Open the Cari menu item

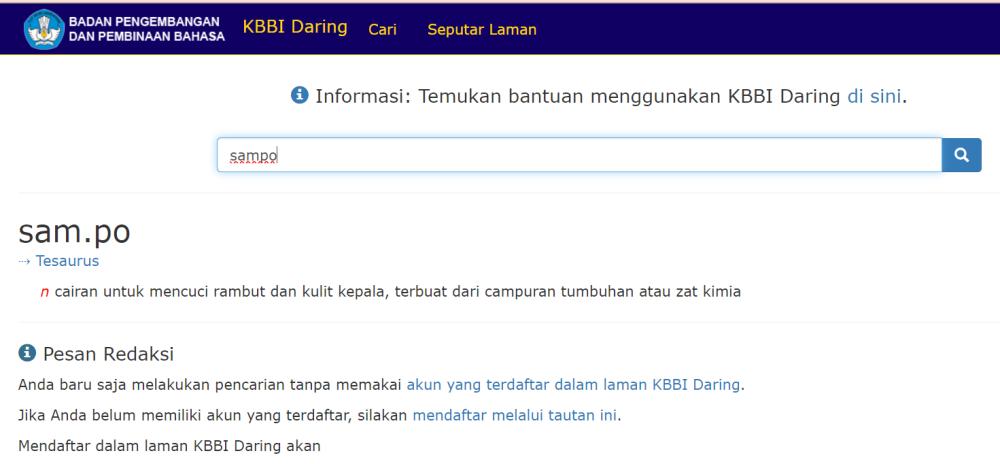[x=382, y=29]
